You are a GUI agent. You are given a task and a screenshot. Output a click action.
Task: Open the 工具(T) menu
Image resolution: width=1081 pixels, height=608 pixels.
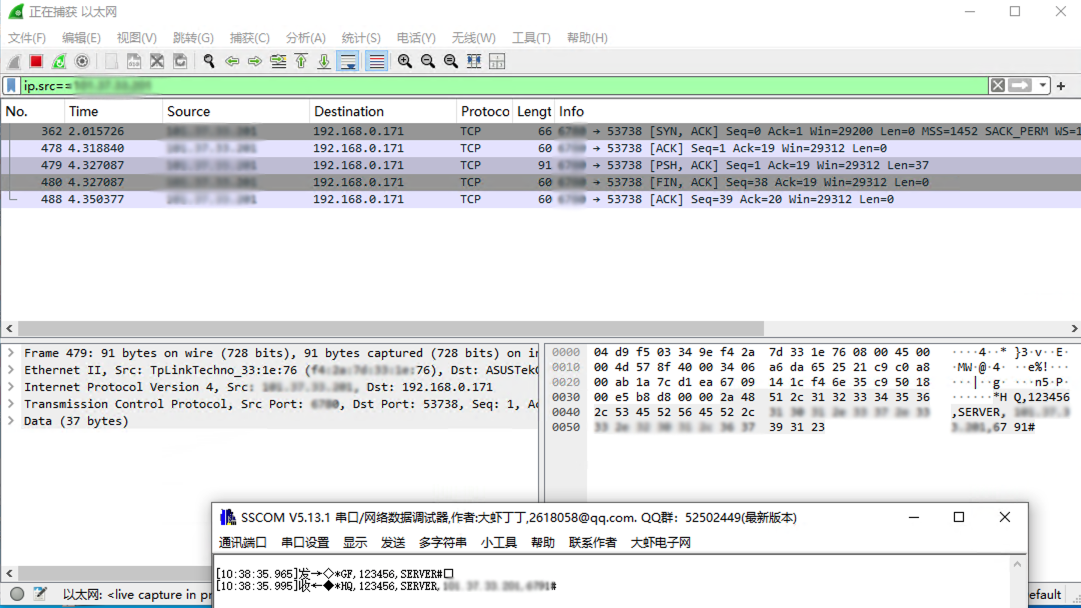pos(531,38)
